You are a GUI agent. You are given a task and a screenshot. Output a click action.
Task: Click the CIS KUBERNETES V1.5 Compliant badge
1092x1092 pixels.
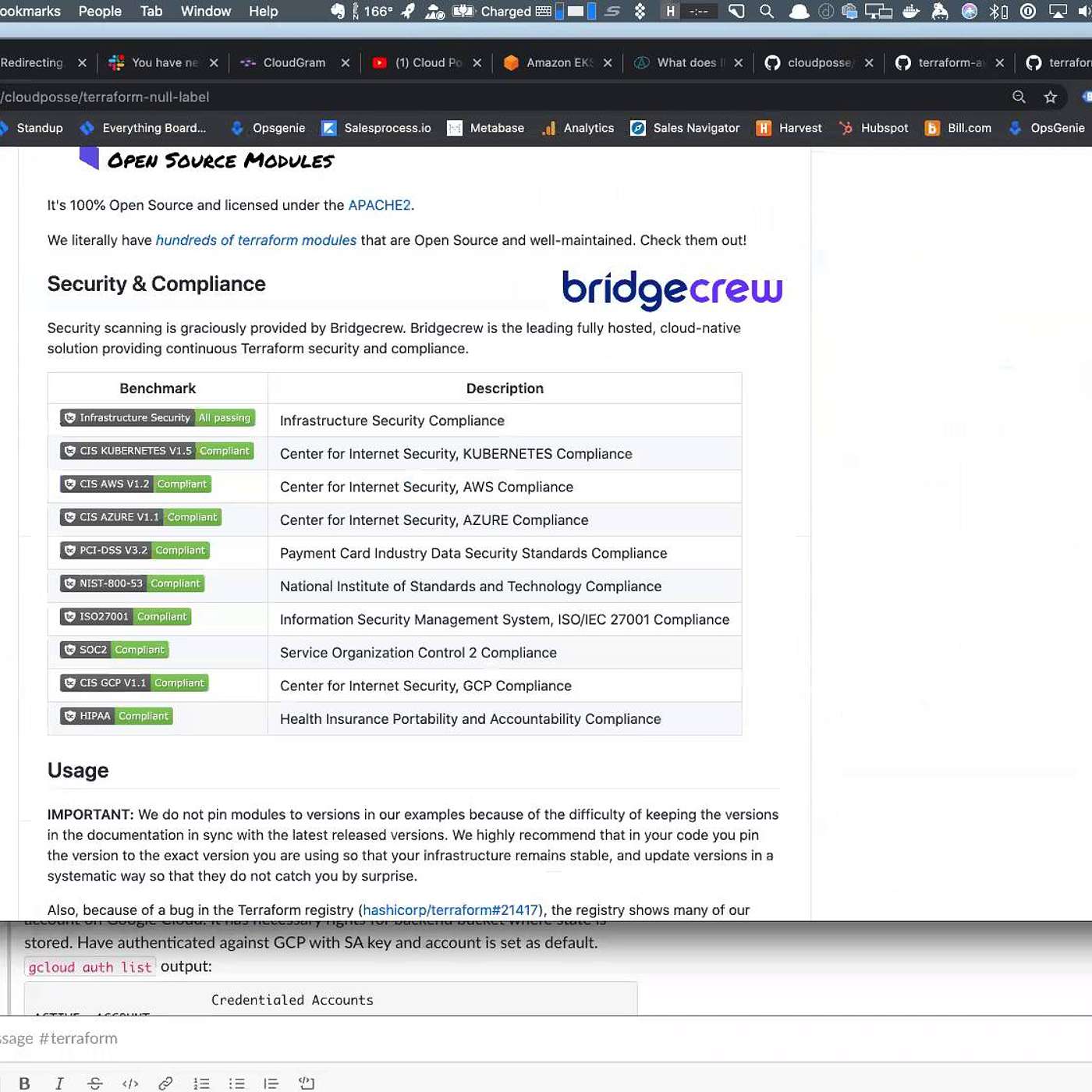point(157,451)
